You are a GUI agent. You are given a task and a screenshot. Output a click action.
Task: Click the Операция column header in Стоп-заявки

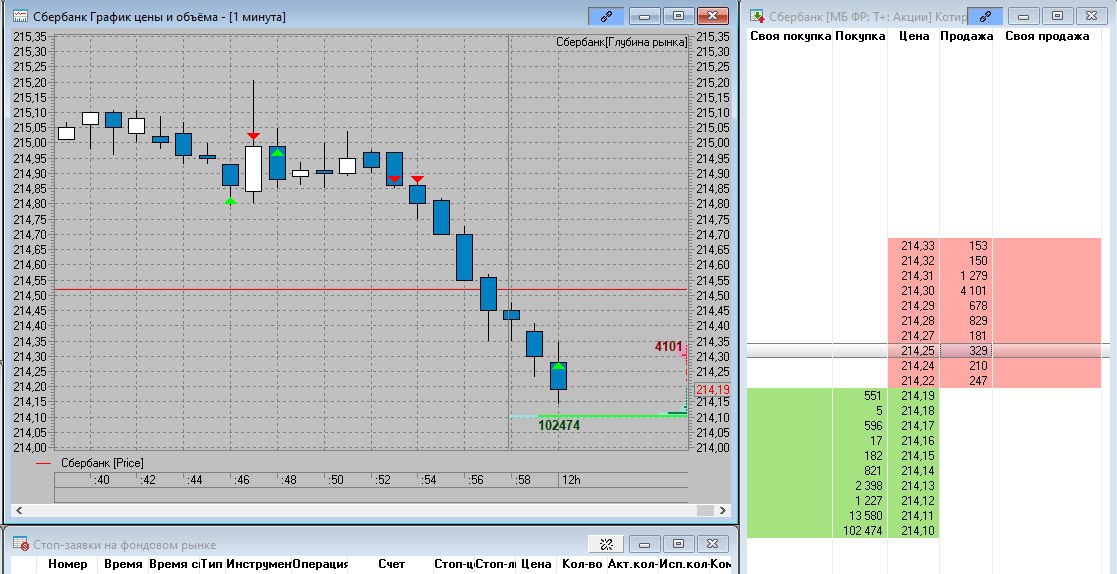321,564
